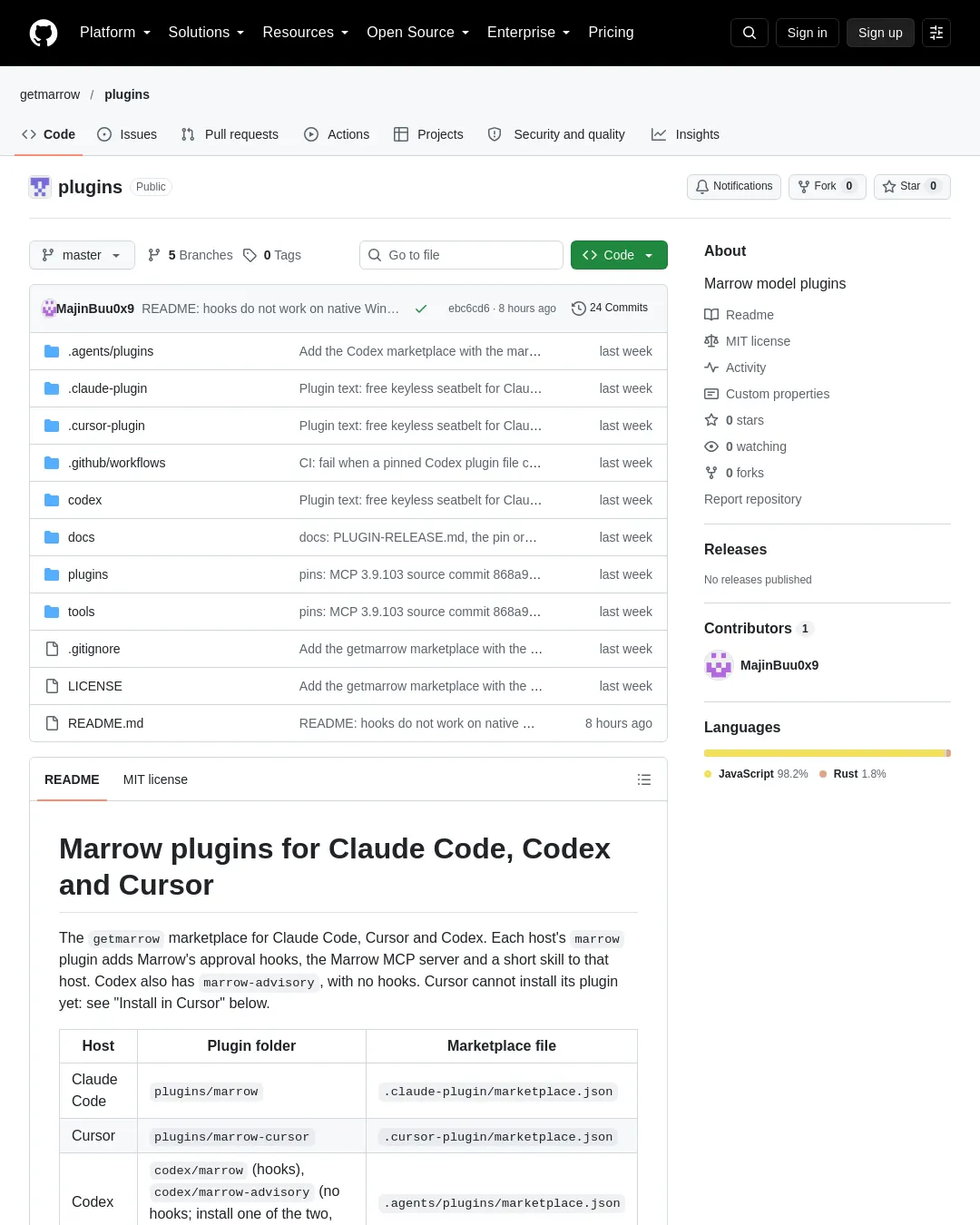Viewport: 980px width, 1225px height.
Task: Open the master branch selector dropdown
Action: (x=82, y=255)
